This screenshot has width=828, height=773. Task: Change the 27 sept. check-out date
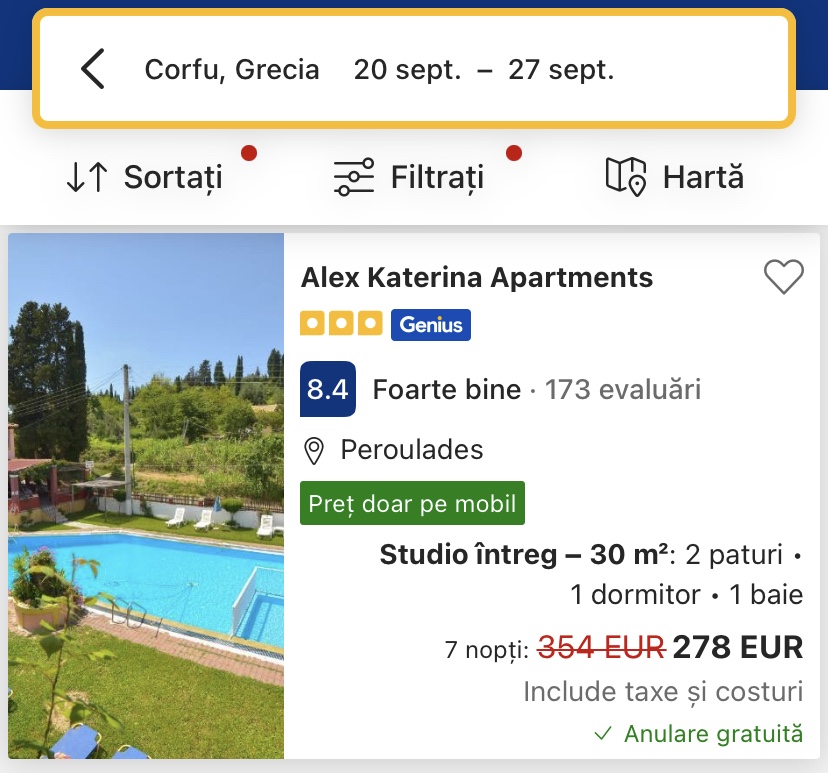561,70
